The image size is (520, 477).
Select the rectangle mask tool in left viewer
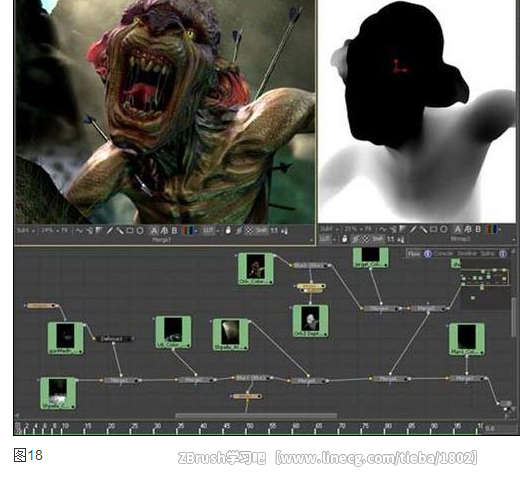130,231
